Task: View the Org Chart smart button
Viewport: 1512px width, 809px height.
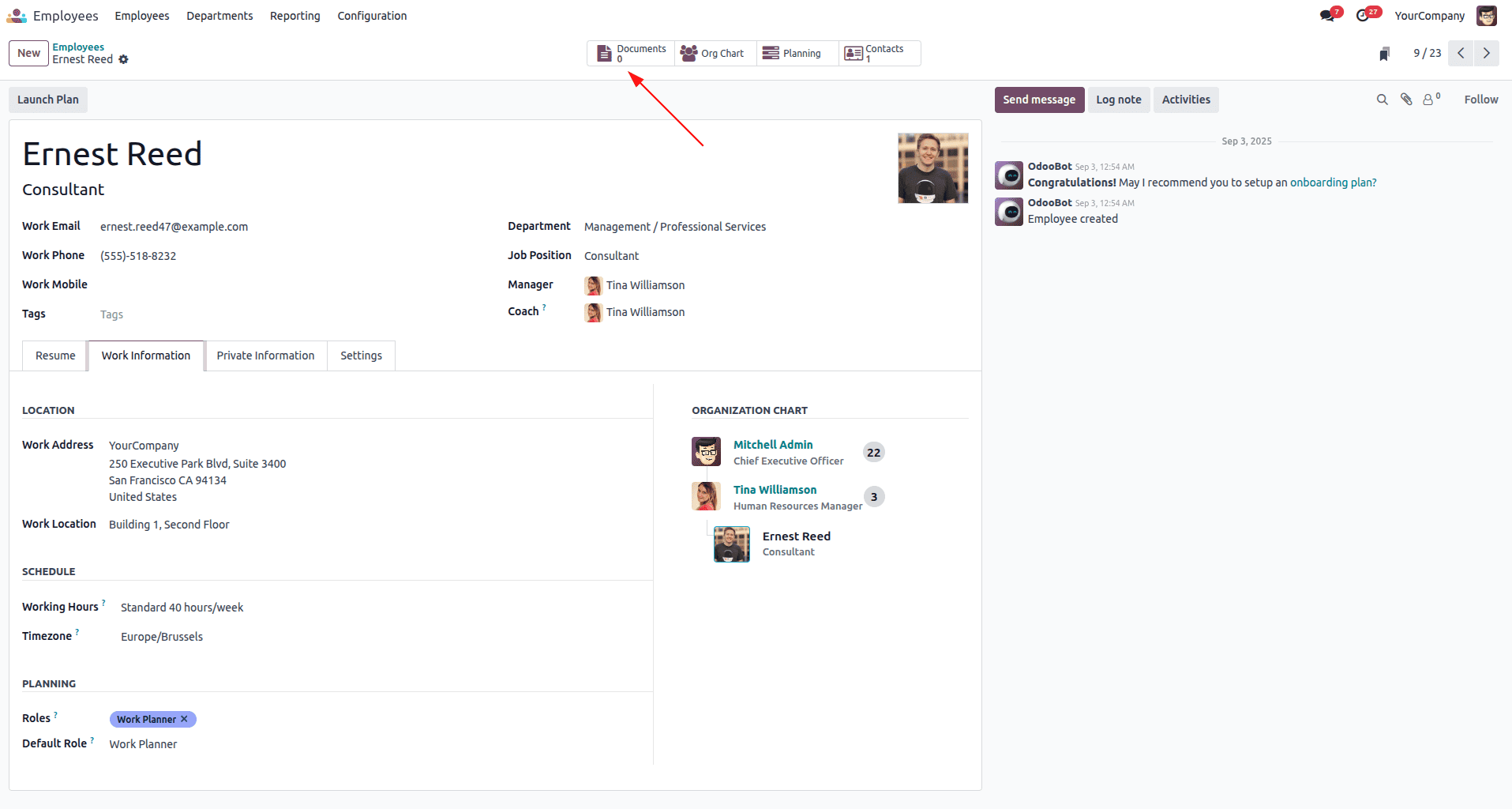Action: point(713,53)
